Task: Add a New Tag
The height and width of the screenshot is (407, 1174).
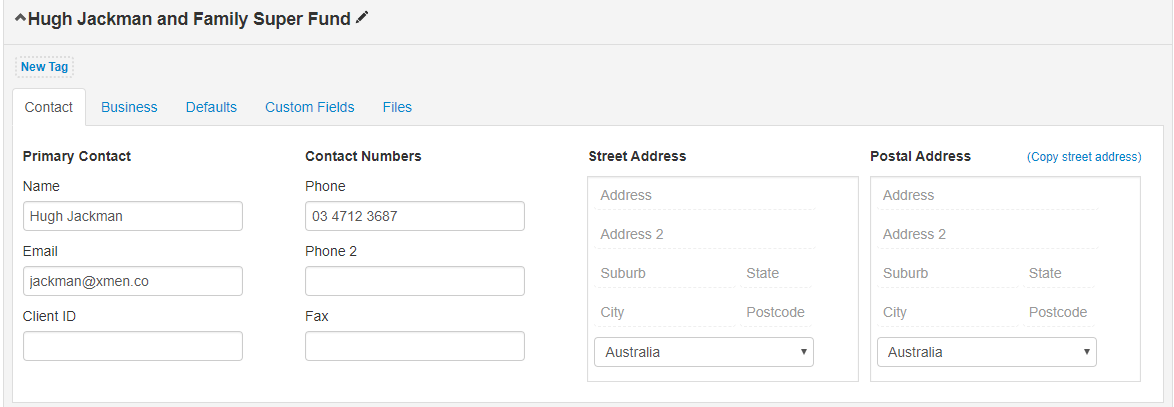Action: (x=44, y=67)
